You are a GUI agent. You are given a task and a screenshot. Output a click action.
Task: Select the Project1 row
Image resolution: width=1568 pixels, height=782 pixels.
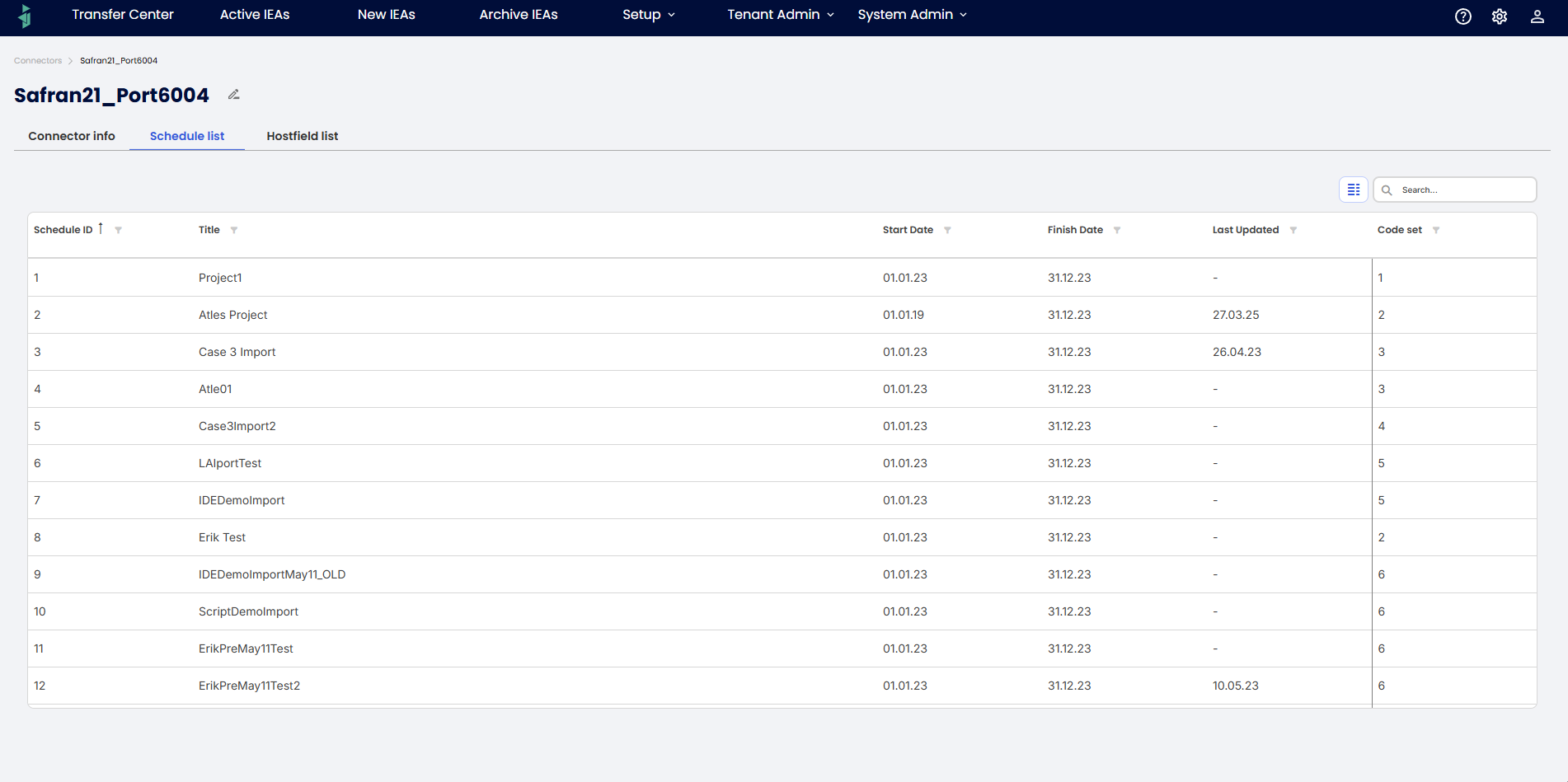coord(782,278)
